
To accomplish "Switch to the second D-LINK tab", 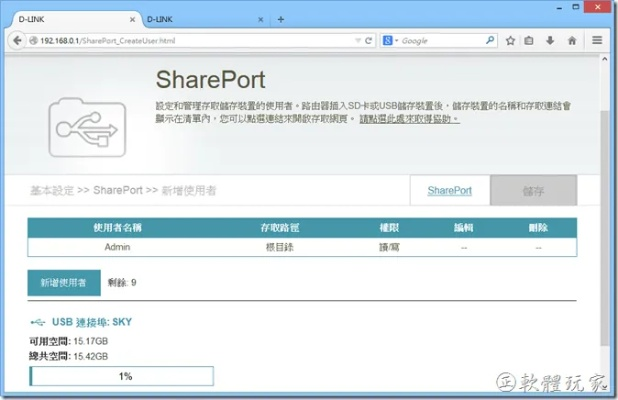I will 206,19.
